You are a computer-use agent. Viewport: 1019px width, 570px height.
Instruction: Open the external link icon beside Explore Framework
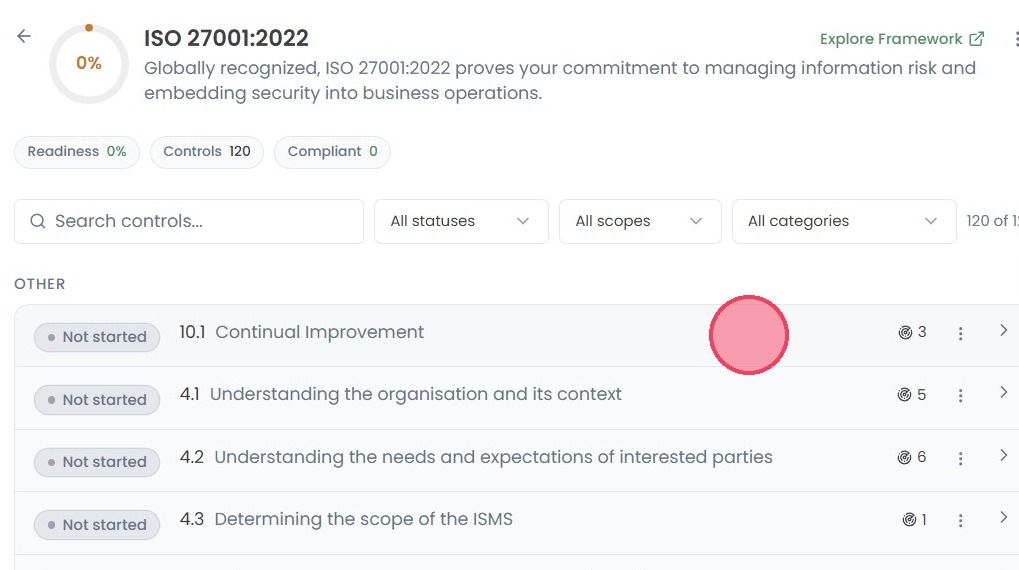point(976,39)
